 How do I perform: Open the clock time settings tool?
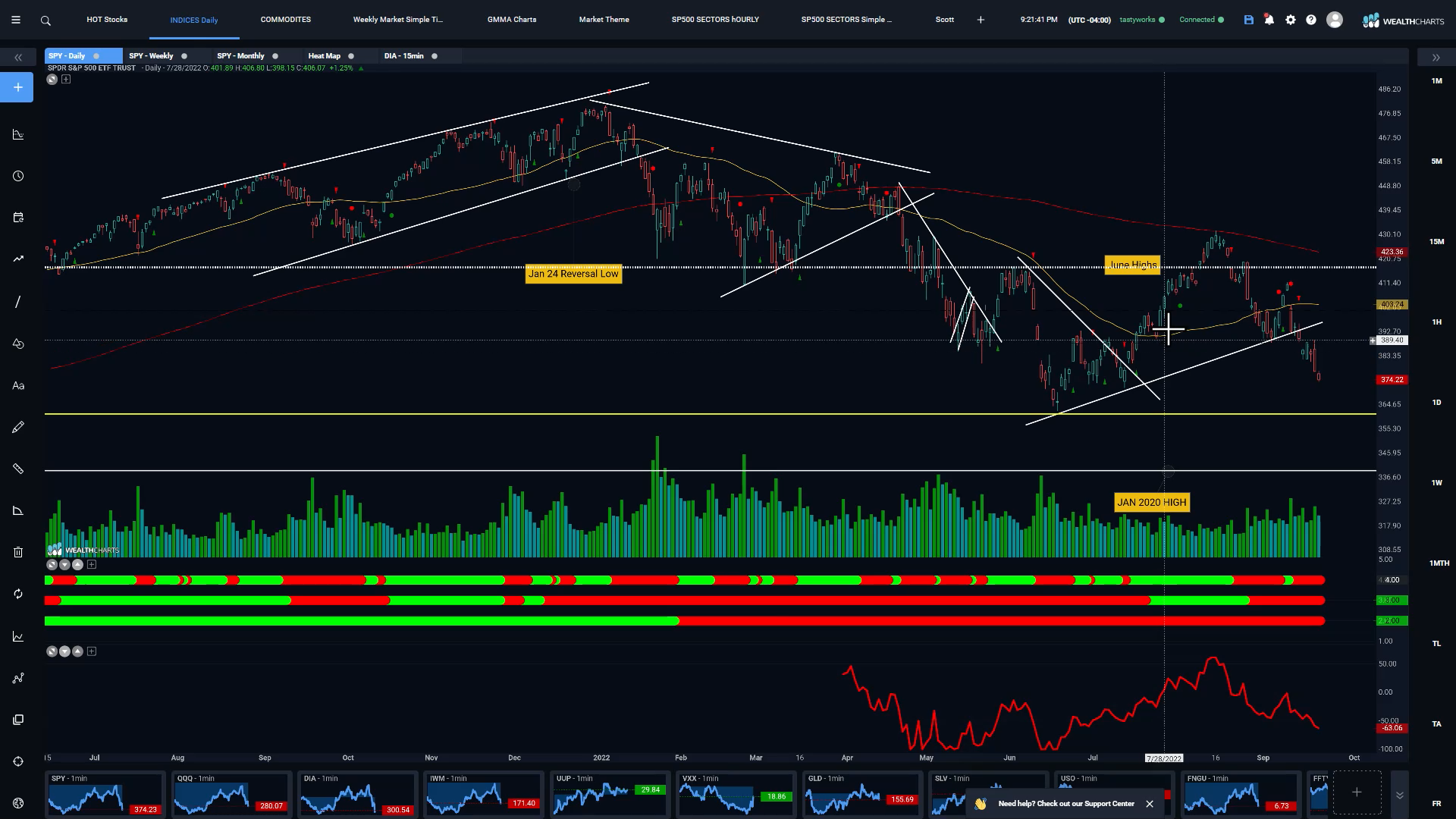point(18,176)
